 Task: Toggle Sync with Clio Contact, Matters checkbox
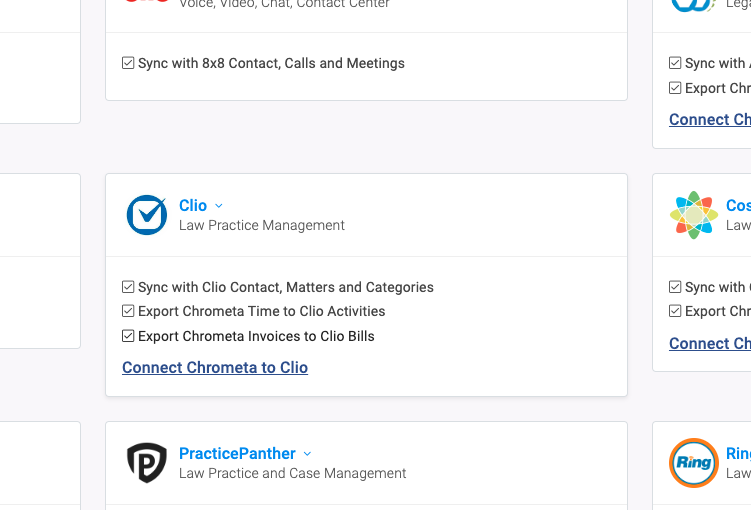point(128,287)
